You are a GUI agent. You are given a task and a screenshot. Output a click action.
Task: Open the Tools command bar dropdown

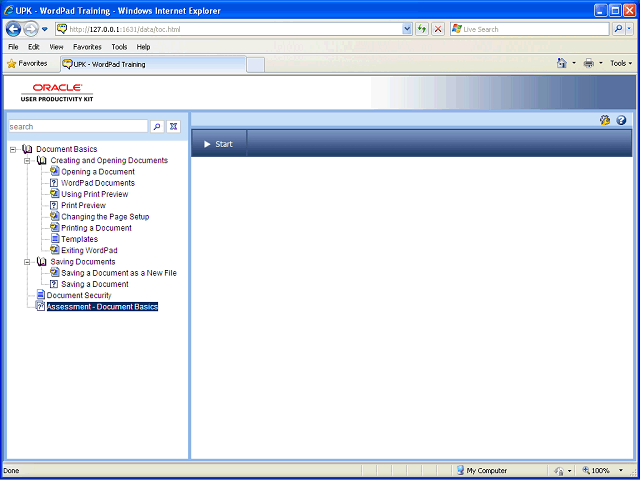coord(621,63)
